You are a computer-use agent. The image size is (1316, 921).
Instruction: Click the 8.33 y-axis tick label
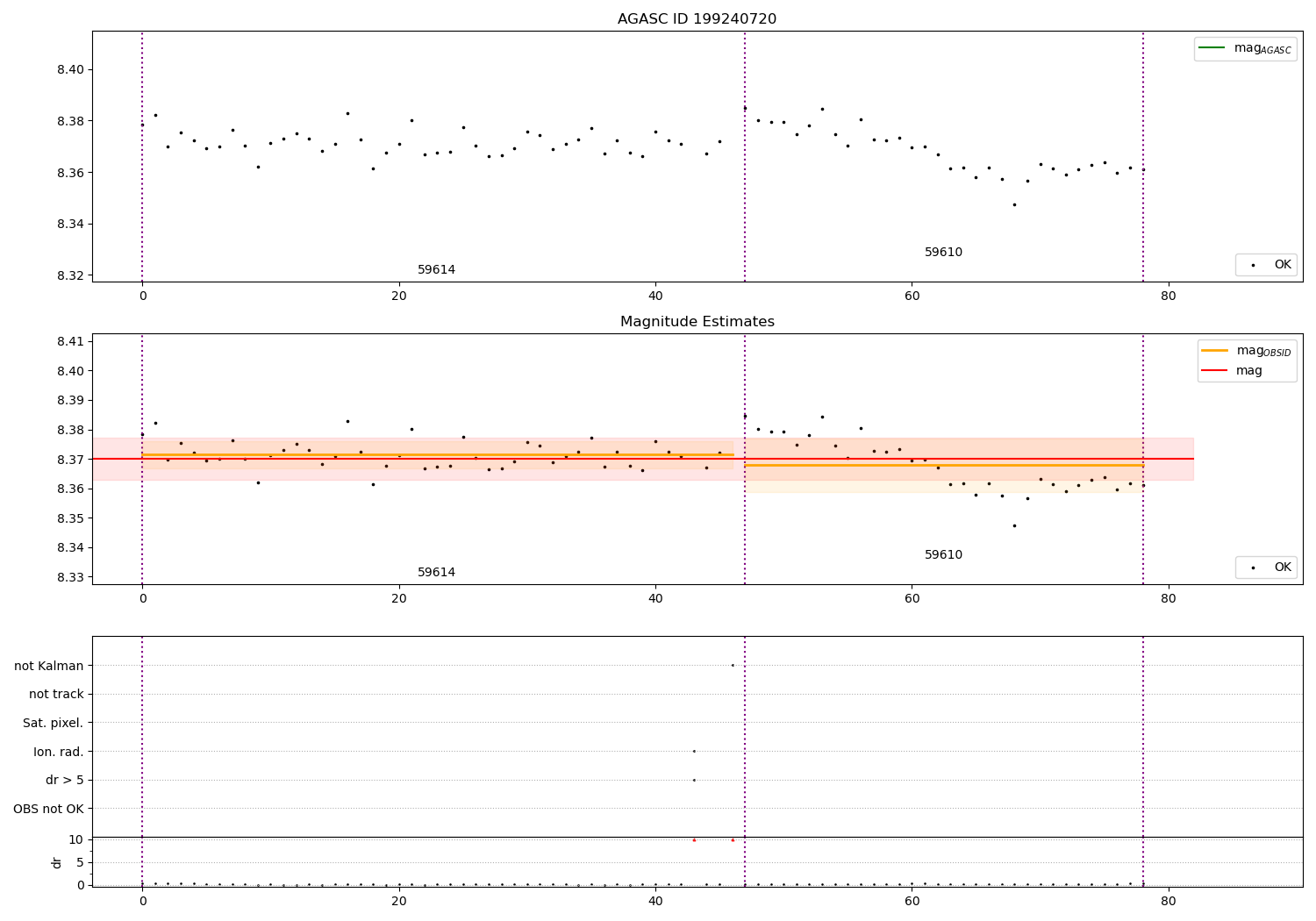tap(69, 577)
